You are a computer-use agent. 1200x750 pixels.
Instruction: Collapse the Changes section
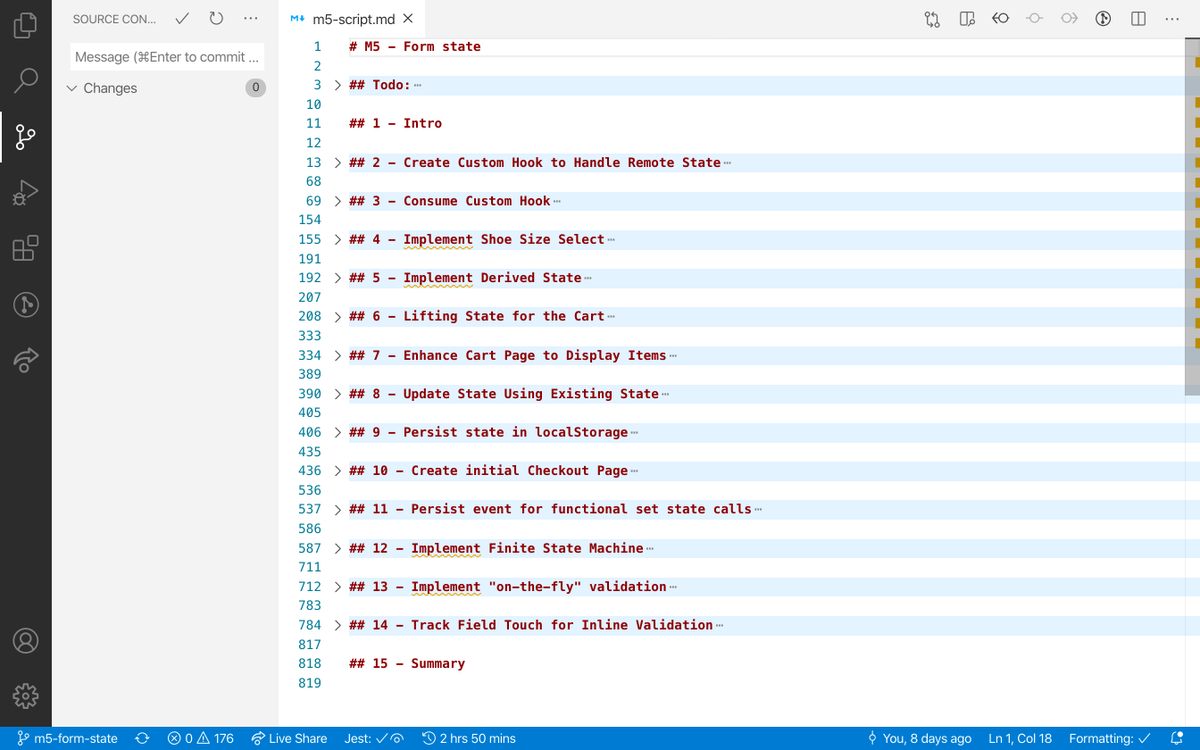click(x=72, y=88)
